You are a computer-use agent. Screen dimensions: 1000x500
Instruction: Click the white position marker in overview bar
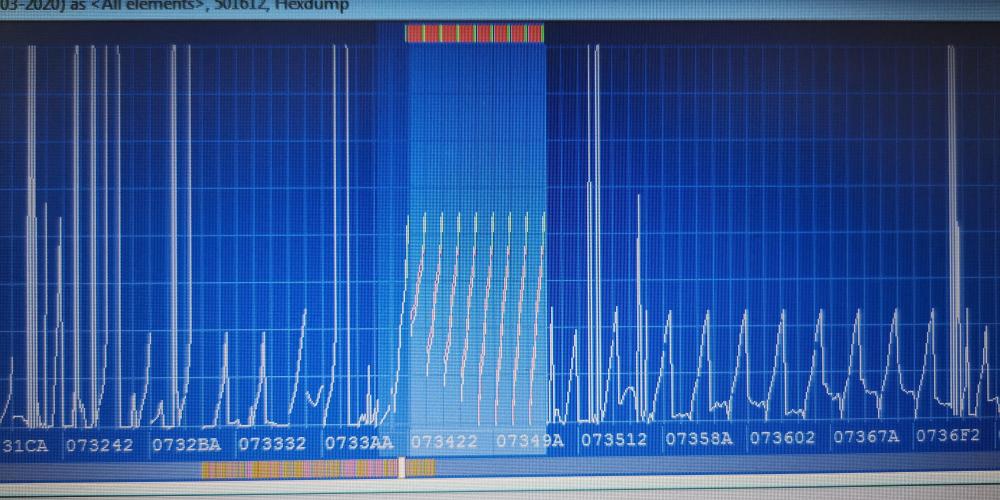[402, 467]
